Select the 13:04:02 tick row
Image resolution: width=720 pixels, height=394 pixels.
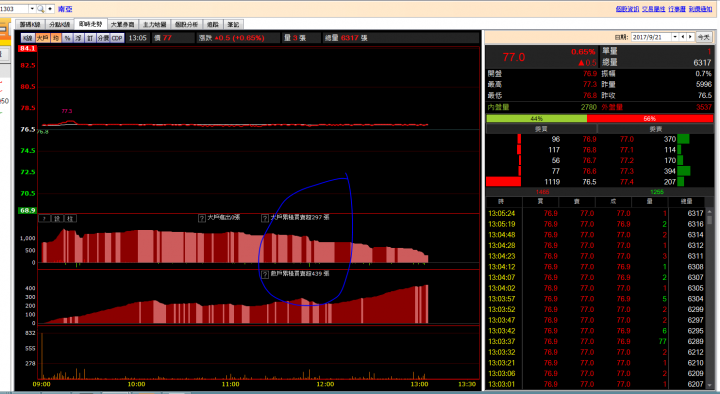click(596, 288)
